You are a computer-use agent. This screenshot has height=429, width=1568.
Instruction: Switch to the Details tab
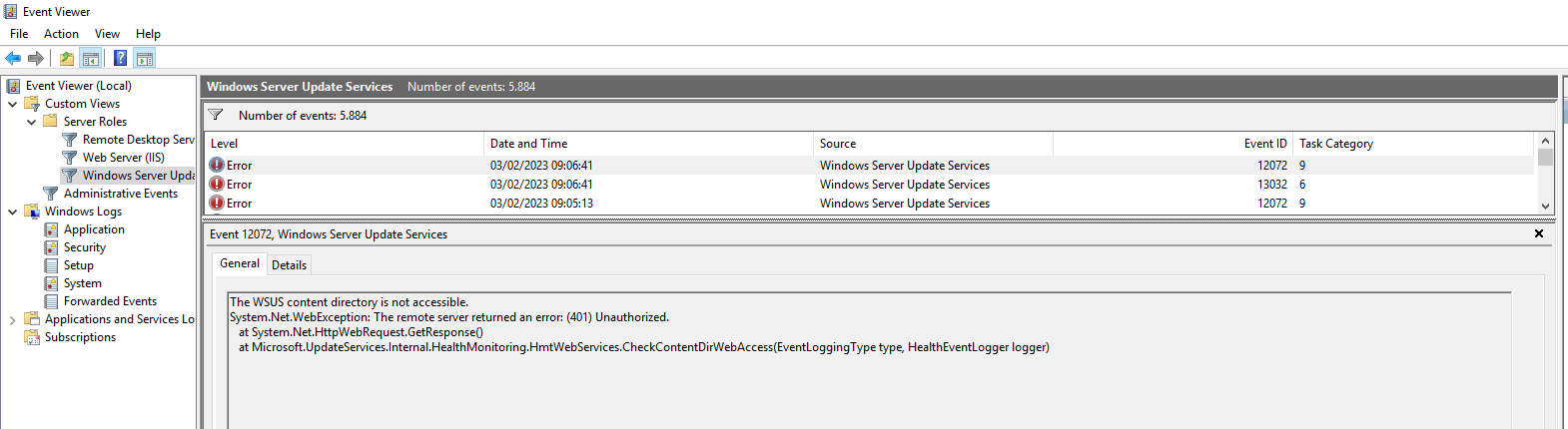click(289, 264)
